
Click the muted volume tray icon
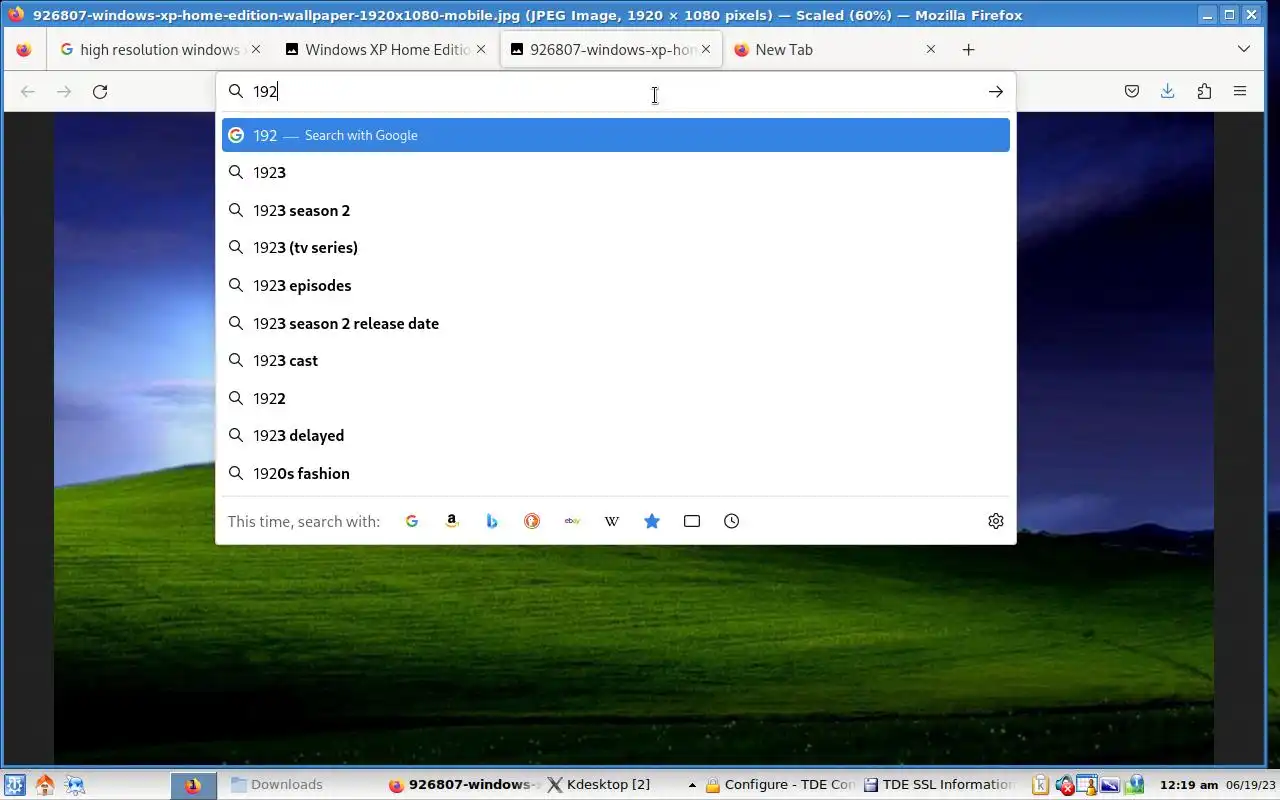coord(1065,785)
